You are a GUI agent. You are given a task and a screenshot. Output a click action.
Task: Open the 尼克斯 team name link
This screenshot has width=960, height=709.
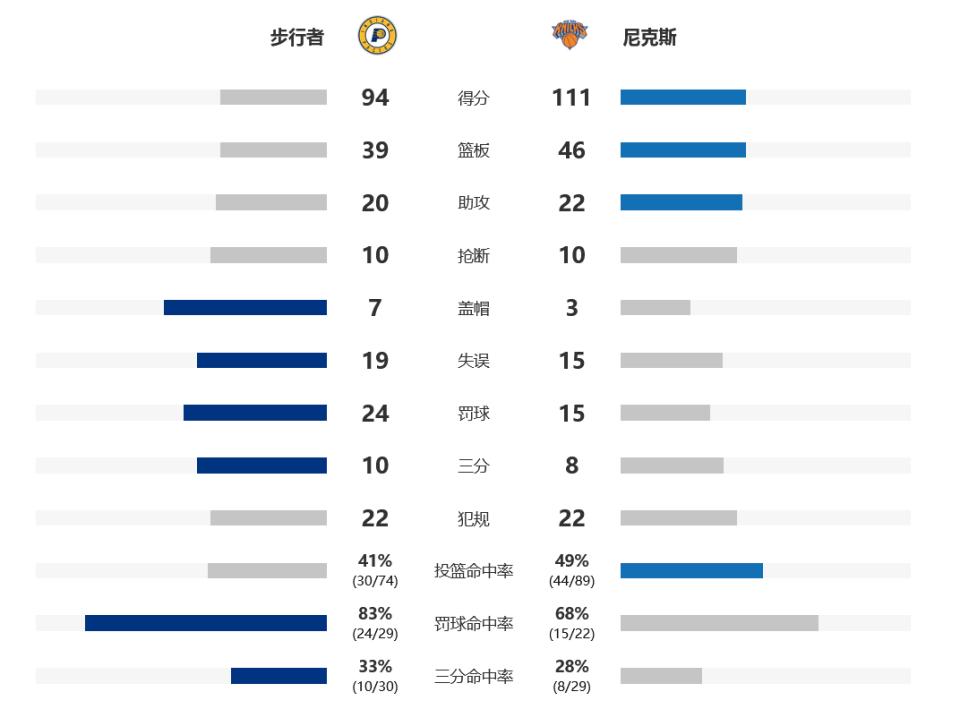(x=649, y=37)
